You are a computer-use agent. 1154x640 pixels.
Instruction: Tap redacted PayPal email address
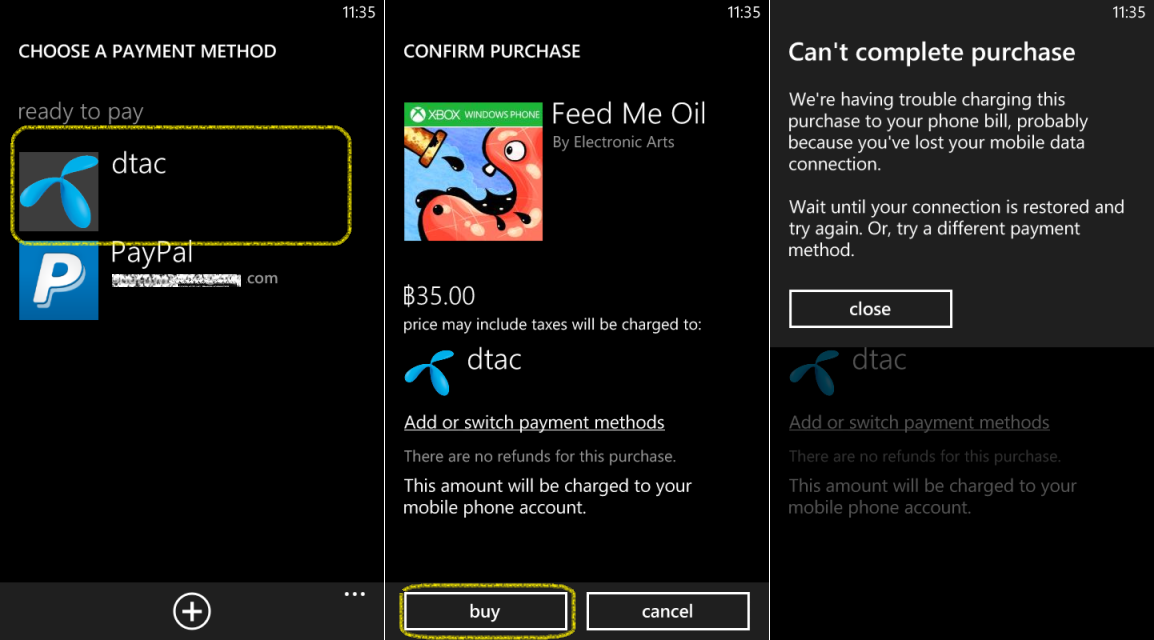point(195,279)
